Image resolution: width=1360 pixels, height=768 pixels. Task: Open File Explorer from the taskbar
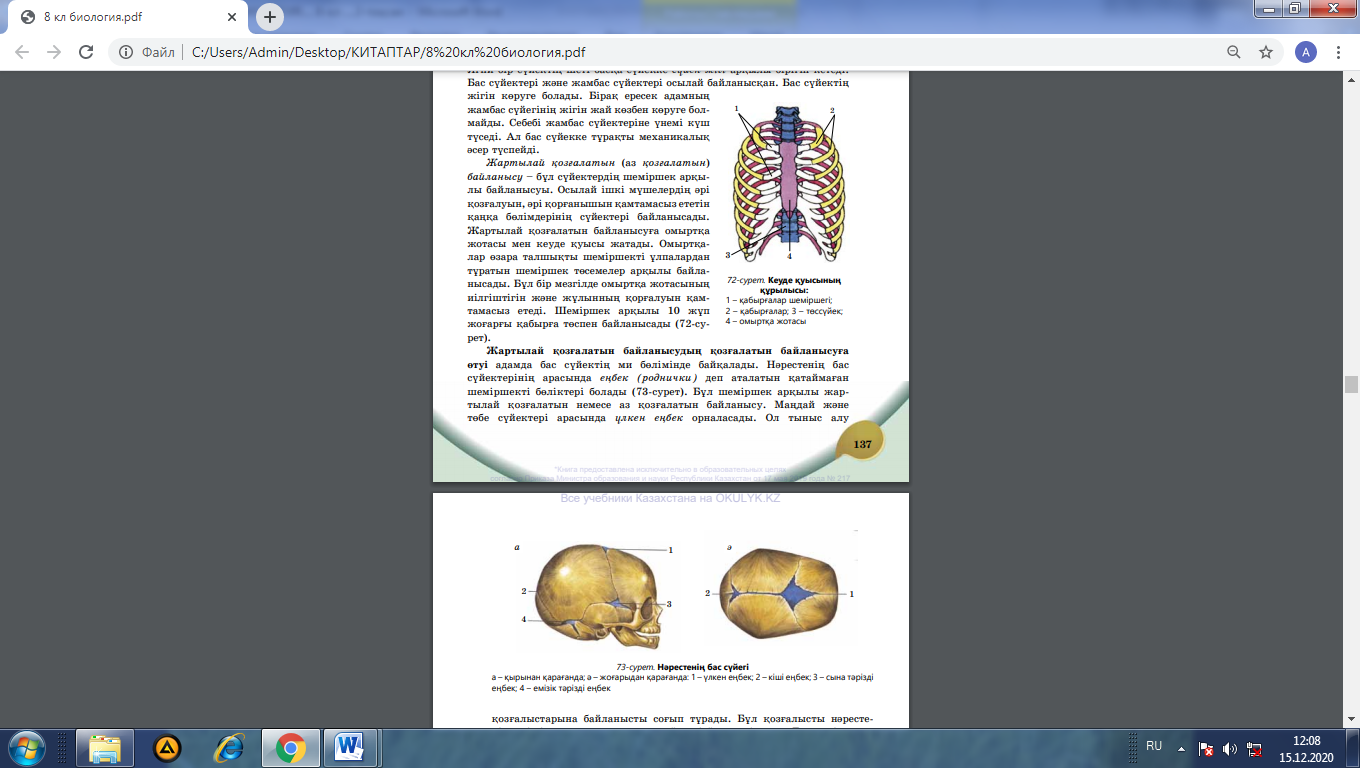105,748
